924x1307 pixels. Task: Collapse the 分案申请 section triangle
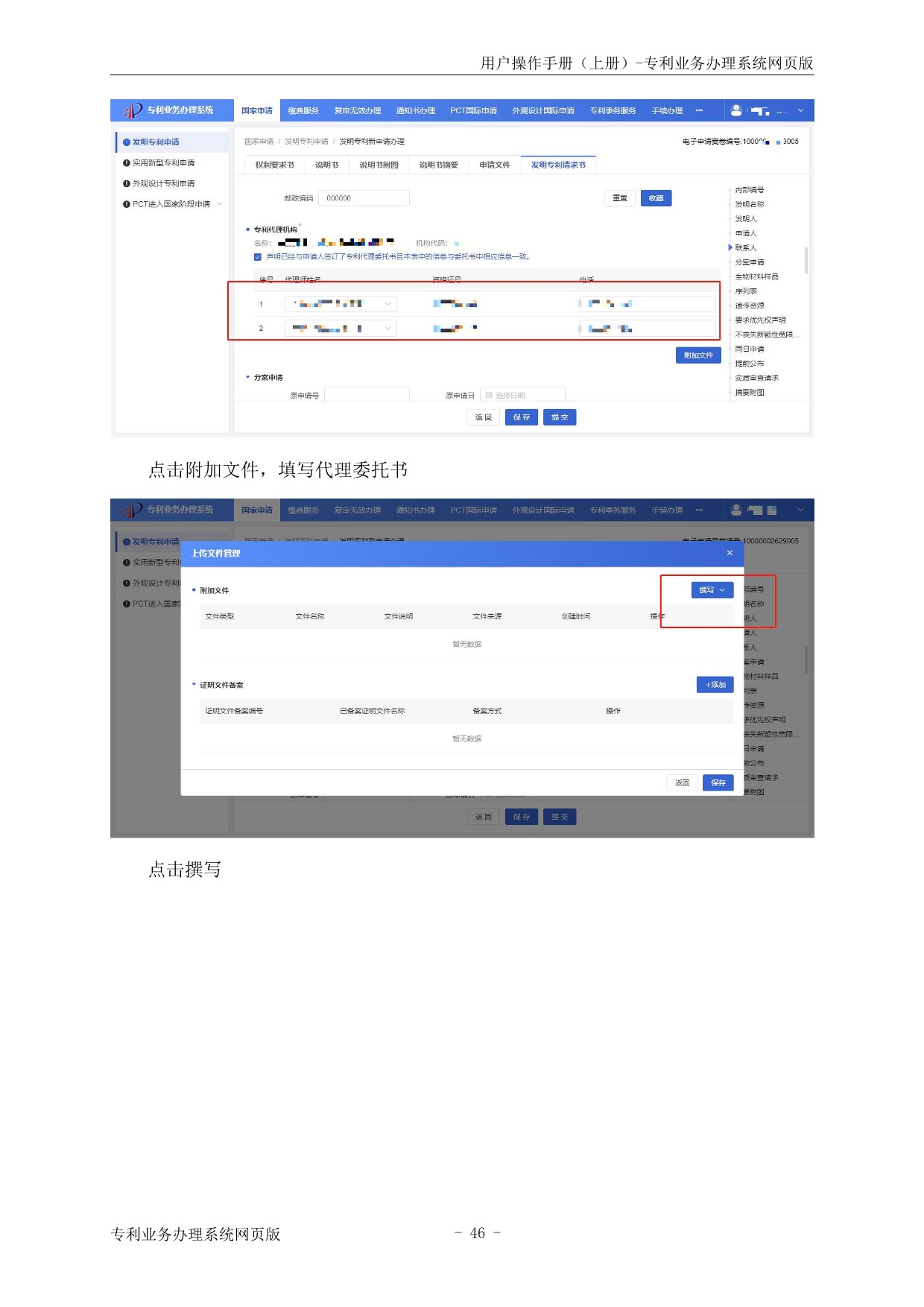pos(248,377)
